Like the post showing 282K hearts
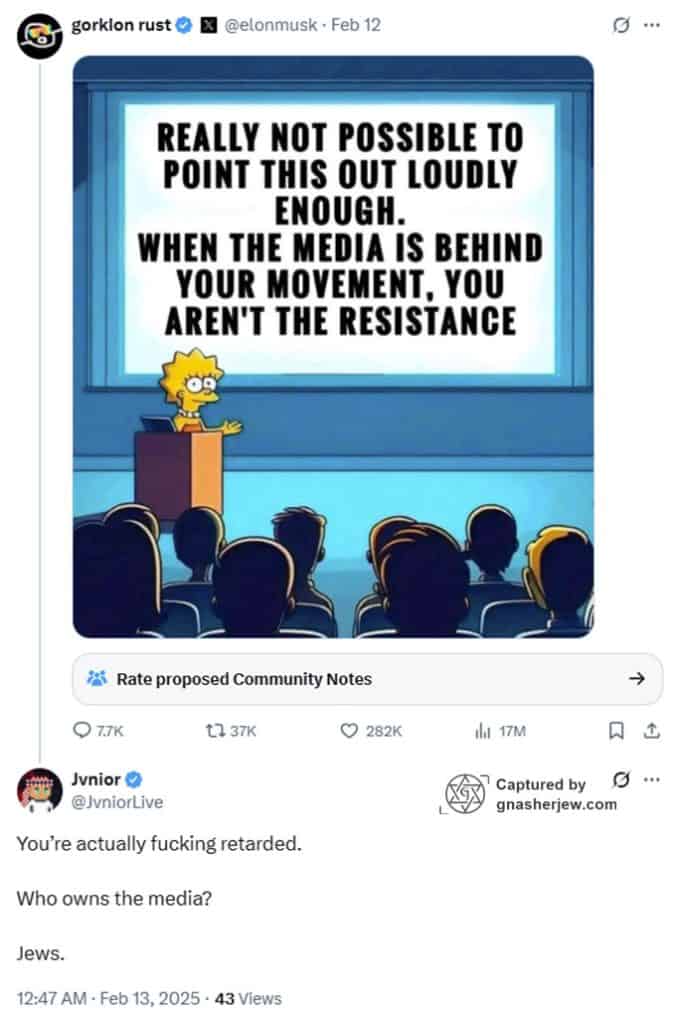Image resolution: width=676 pixels, height=1024 pixels. (349, 730)
